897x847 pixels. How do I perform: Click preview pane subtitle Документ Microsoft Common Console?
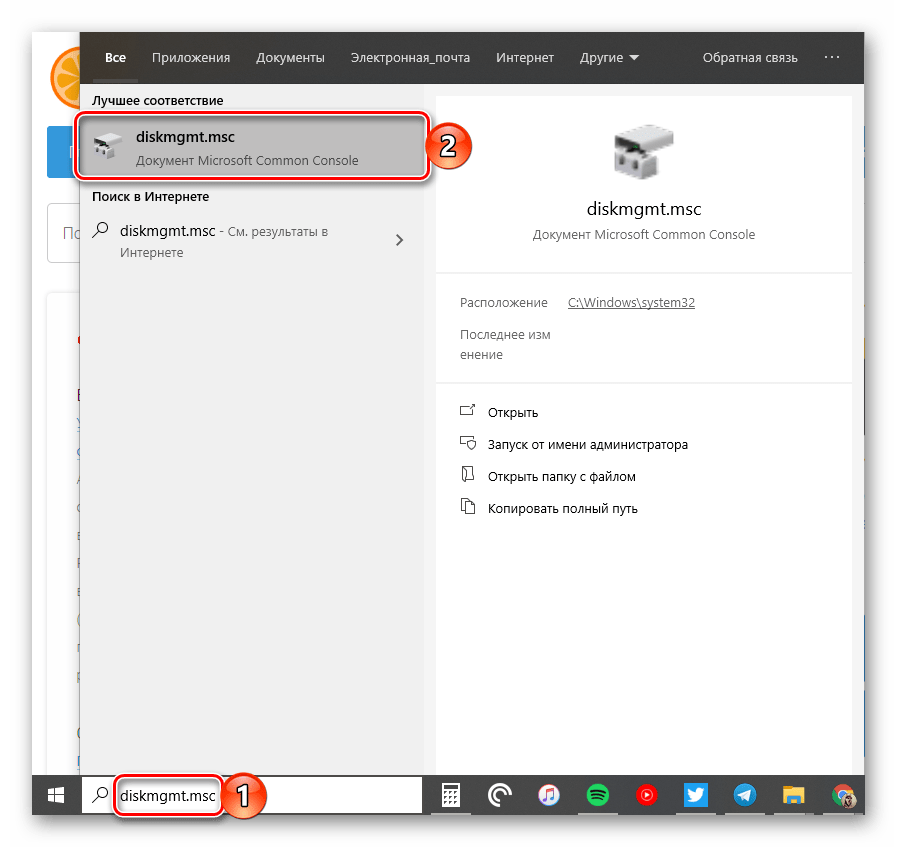[x=644, y=234]
